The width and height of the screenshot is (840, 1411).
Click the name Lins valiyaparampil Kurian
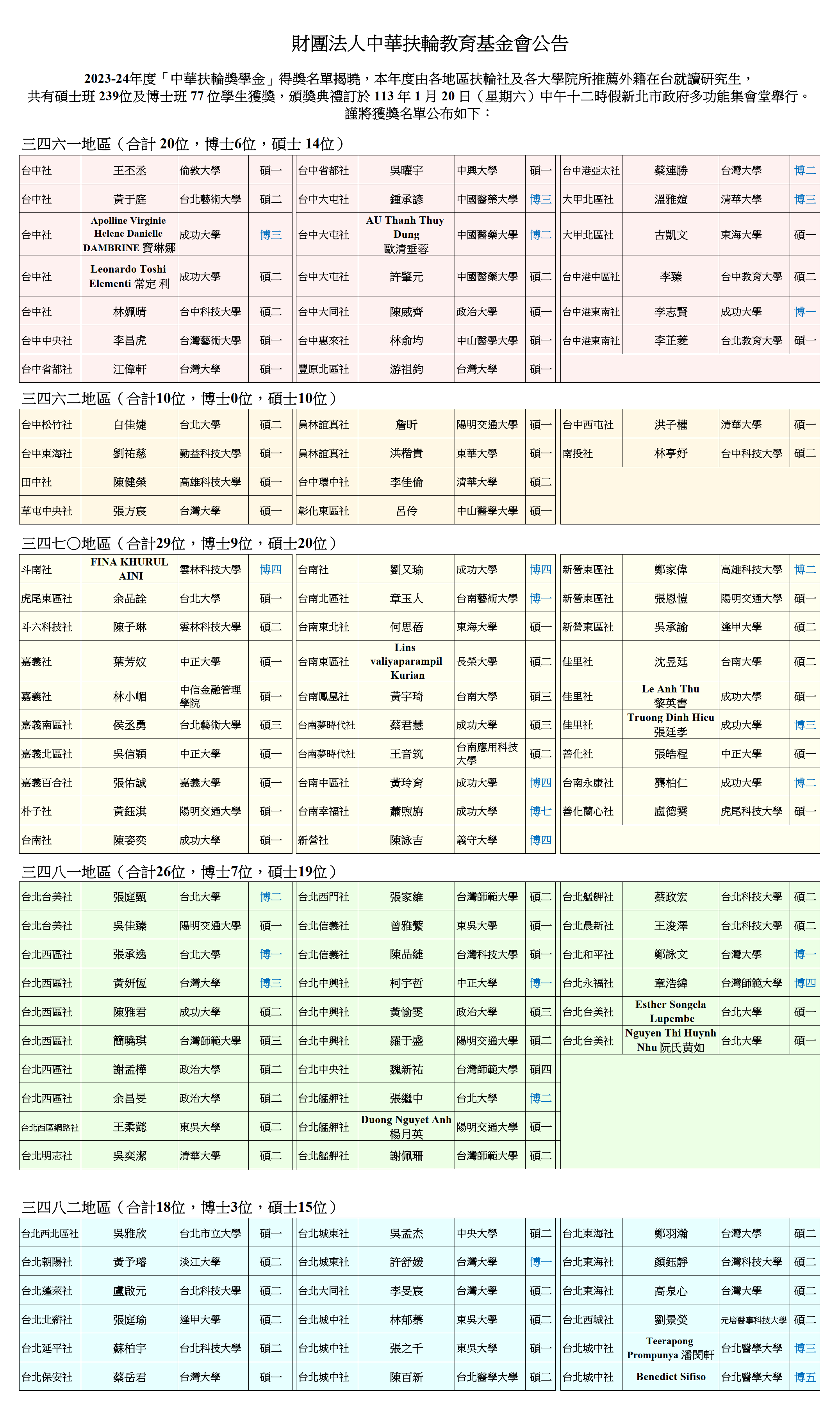(406, 661)
